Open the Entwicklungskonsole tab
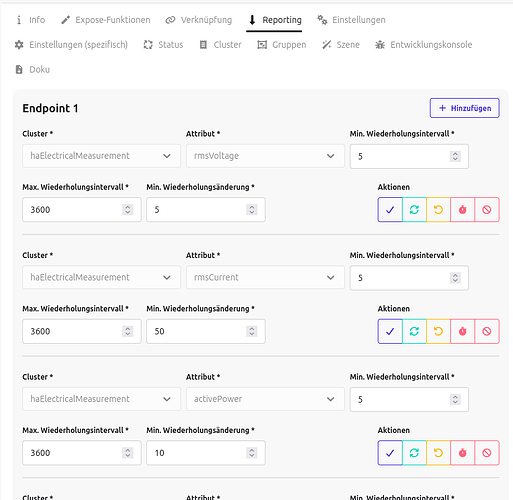Viewport: 513px width, 500px height. coord(423,45)
